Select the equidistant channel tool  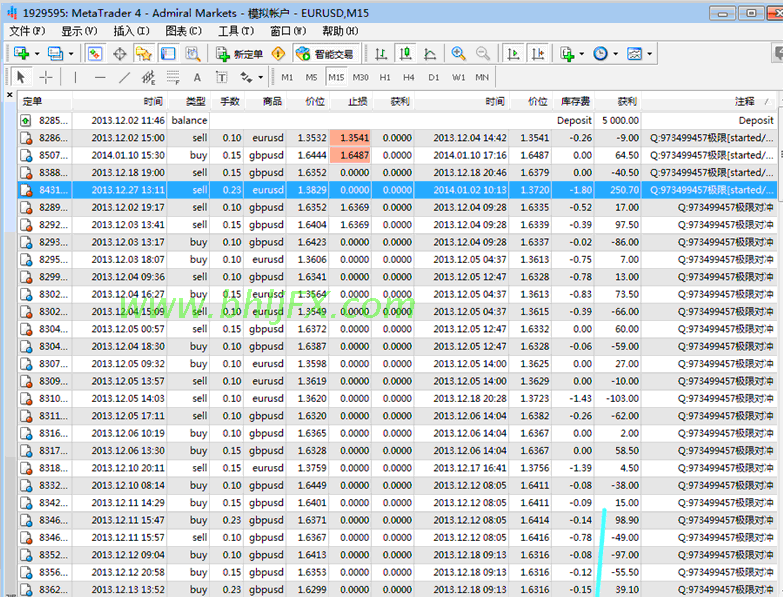coord(149,77)
